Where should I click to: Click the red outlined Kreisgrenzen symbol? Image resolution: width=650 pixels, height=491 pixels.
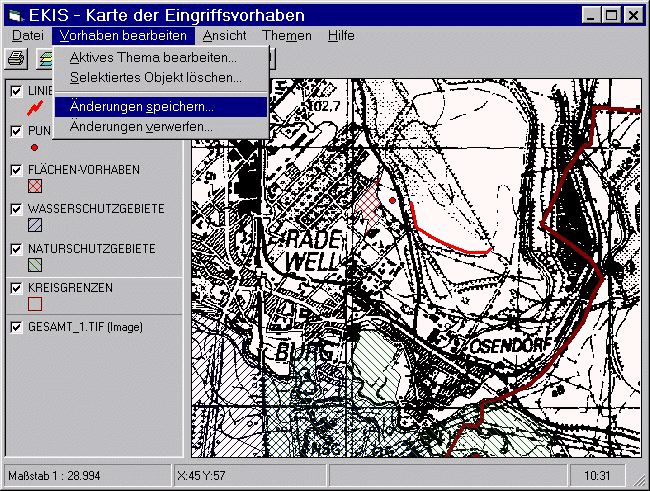tap(35, 304)
